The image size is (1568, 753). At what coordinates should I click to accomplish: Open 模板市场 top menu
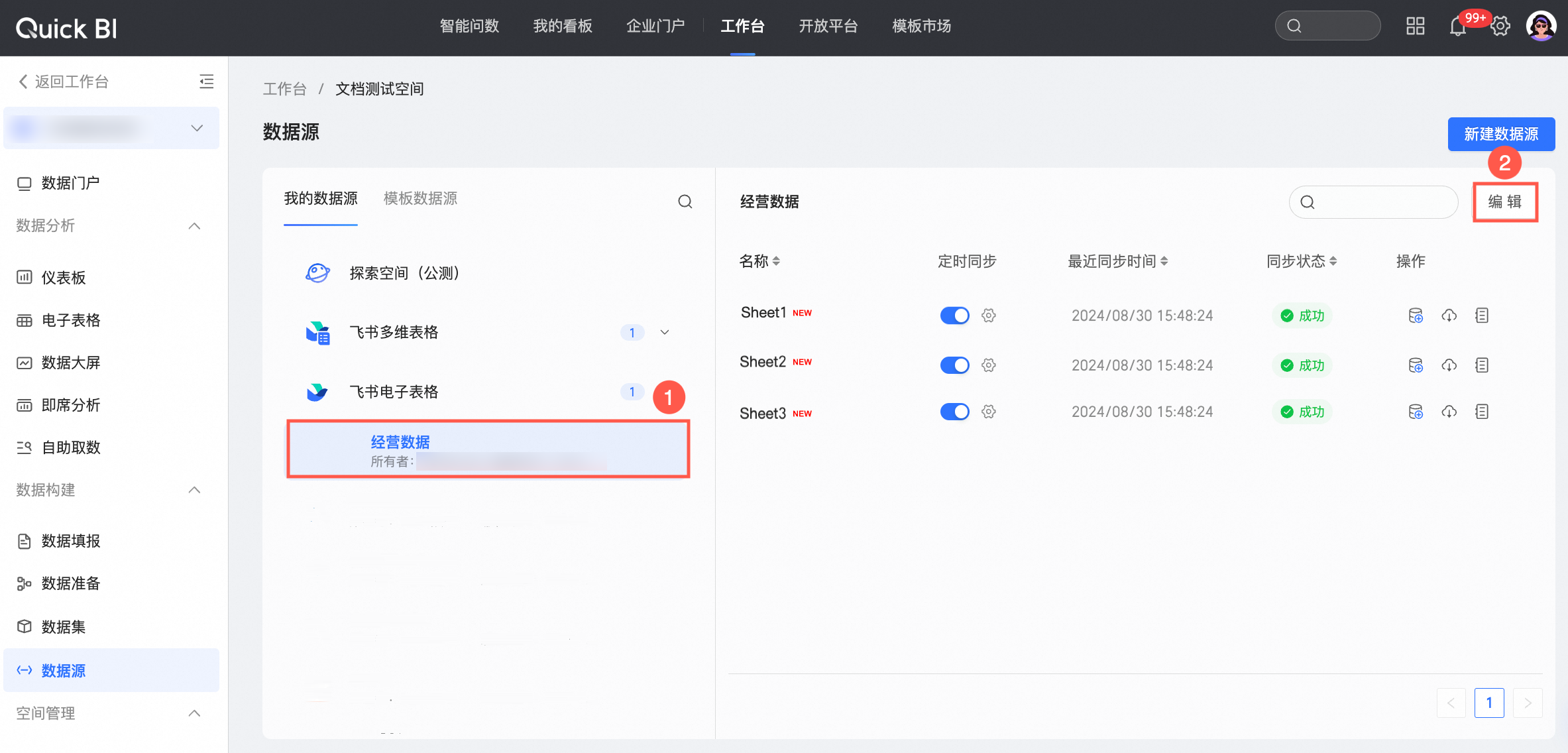[922, 27]
